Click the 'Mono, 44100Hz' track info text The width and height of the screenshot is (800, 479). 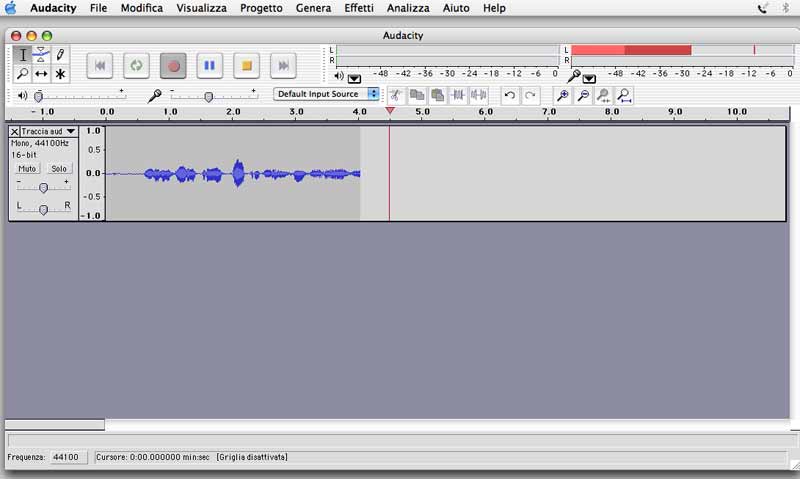tap(40, 143)
